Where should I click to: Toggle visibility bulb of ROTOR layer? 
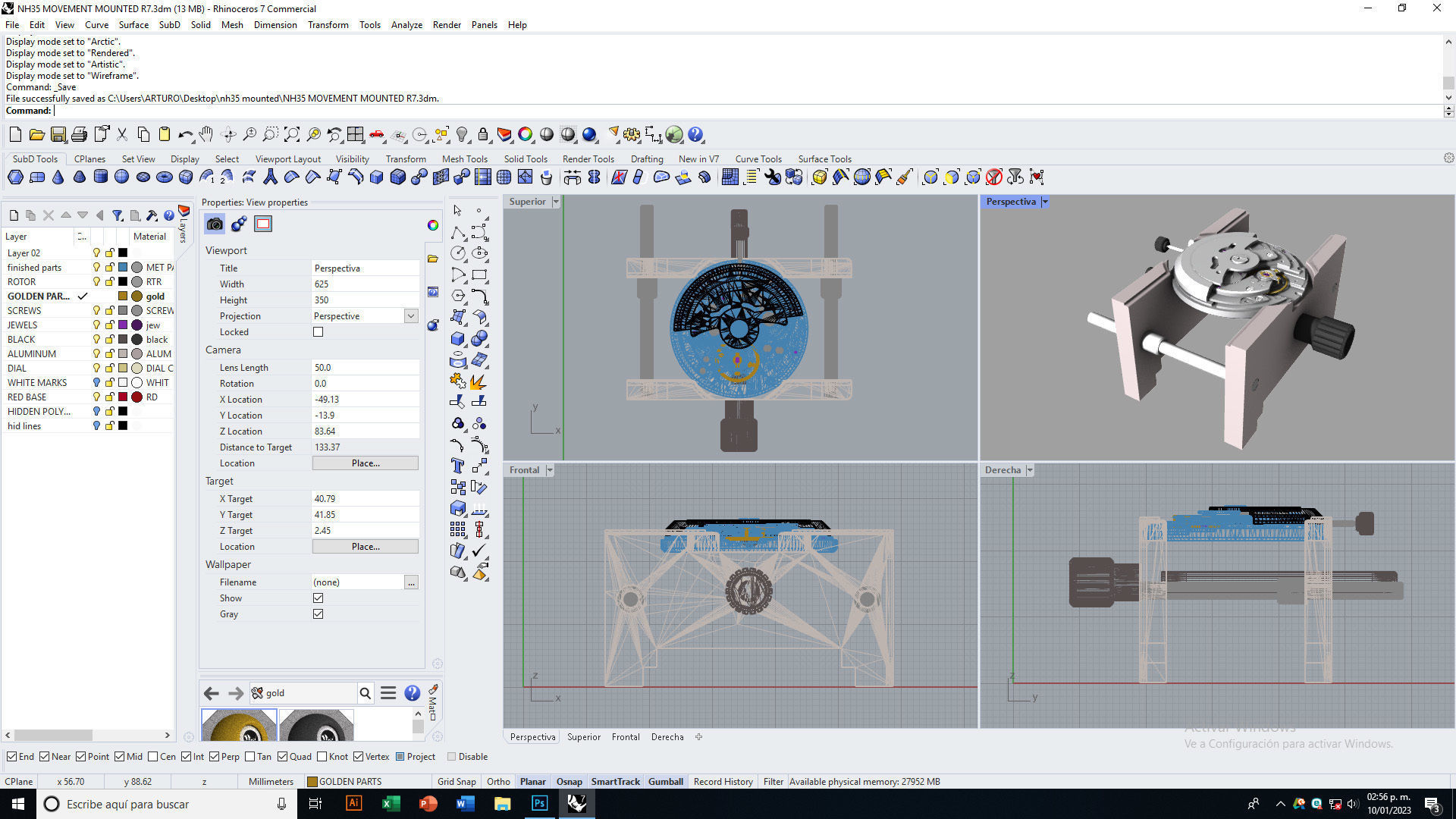point(96,281)
